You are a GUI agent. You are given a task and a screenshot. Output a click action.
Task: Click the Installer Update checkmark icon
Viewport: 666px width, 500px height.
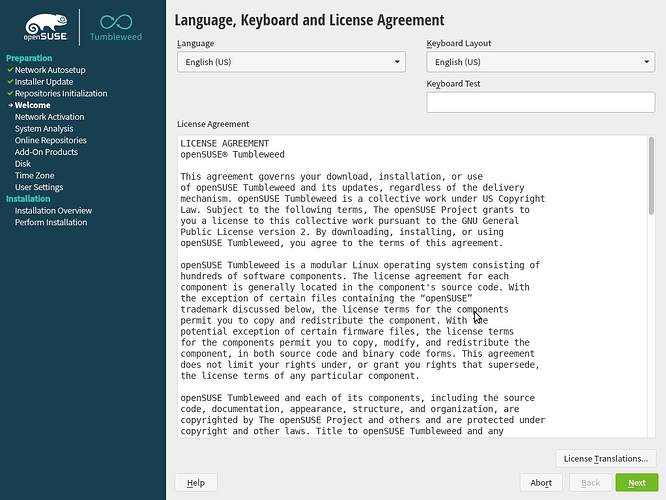[x=9, y=82]
